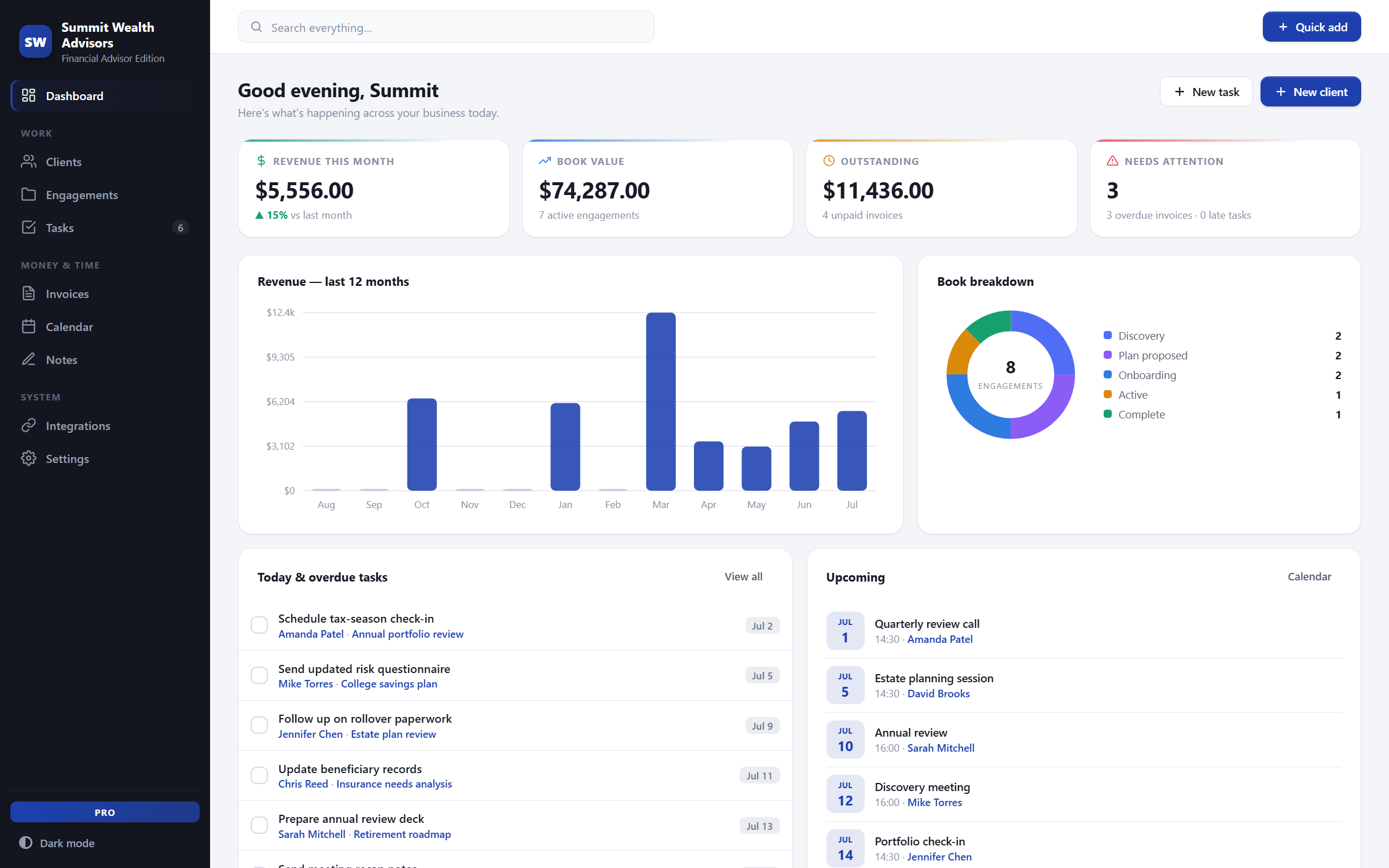Open Sarah Mitchell in Upcoming
This screenshot has width=1389, height=868.
tap(940, 748)
